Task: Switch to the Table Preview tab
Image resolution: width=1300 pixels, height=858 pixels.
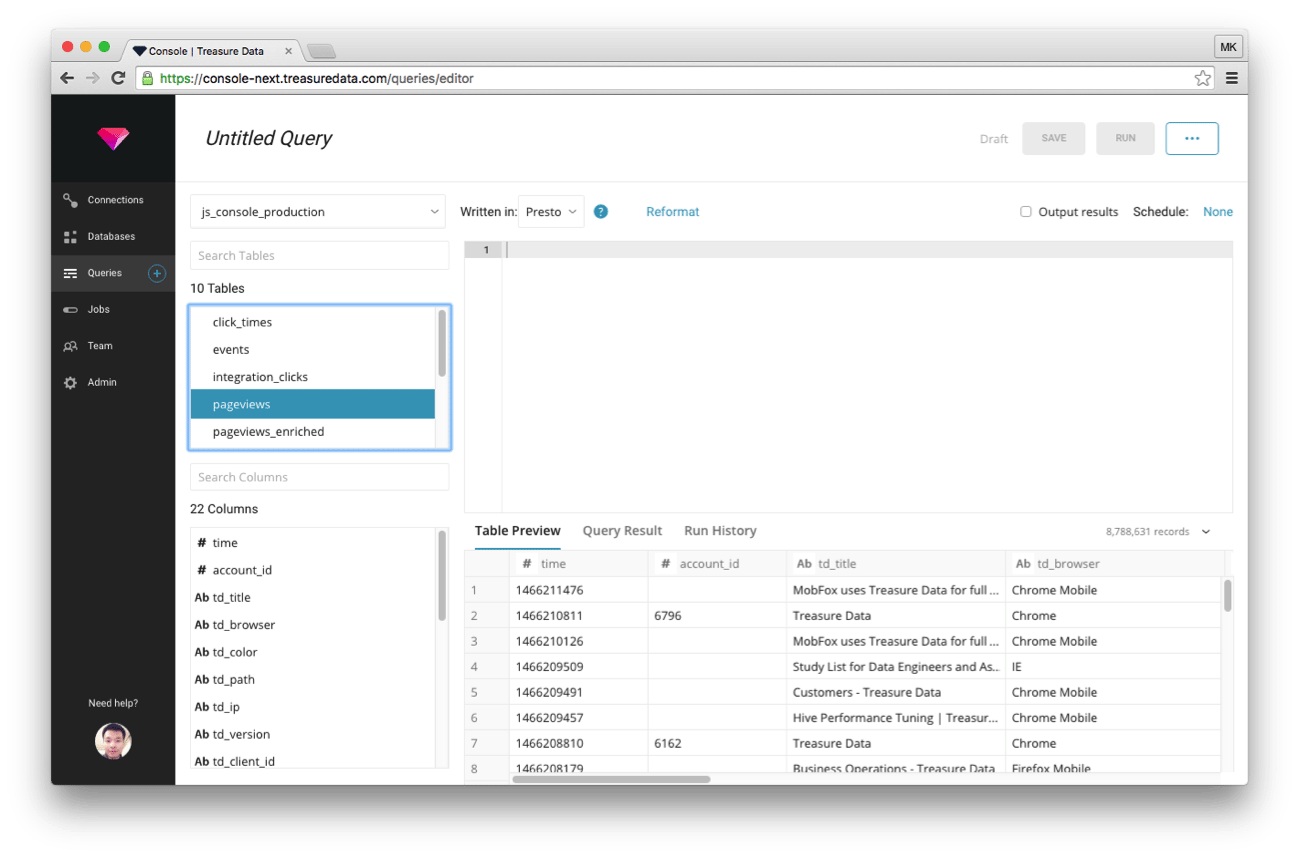Action: [x=518, y=531]
